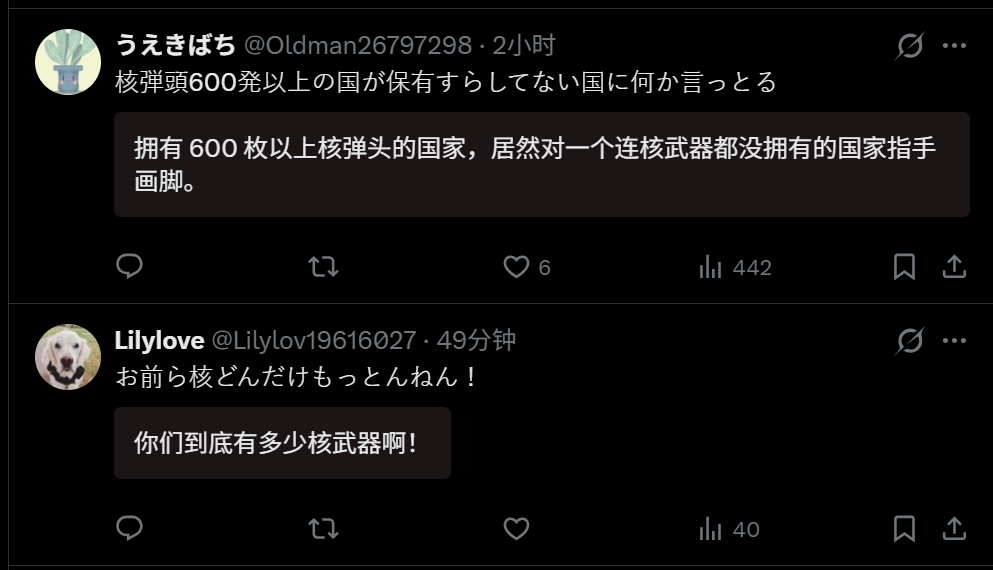Like the tweet with 6 likes

pyautogui.click(x=527, y=267)
